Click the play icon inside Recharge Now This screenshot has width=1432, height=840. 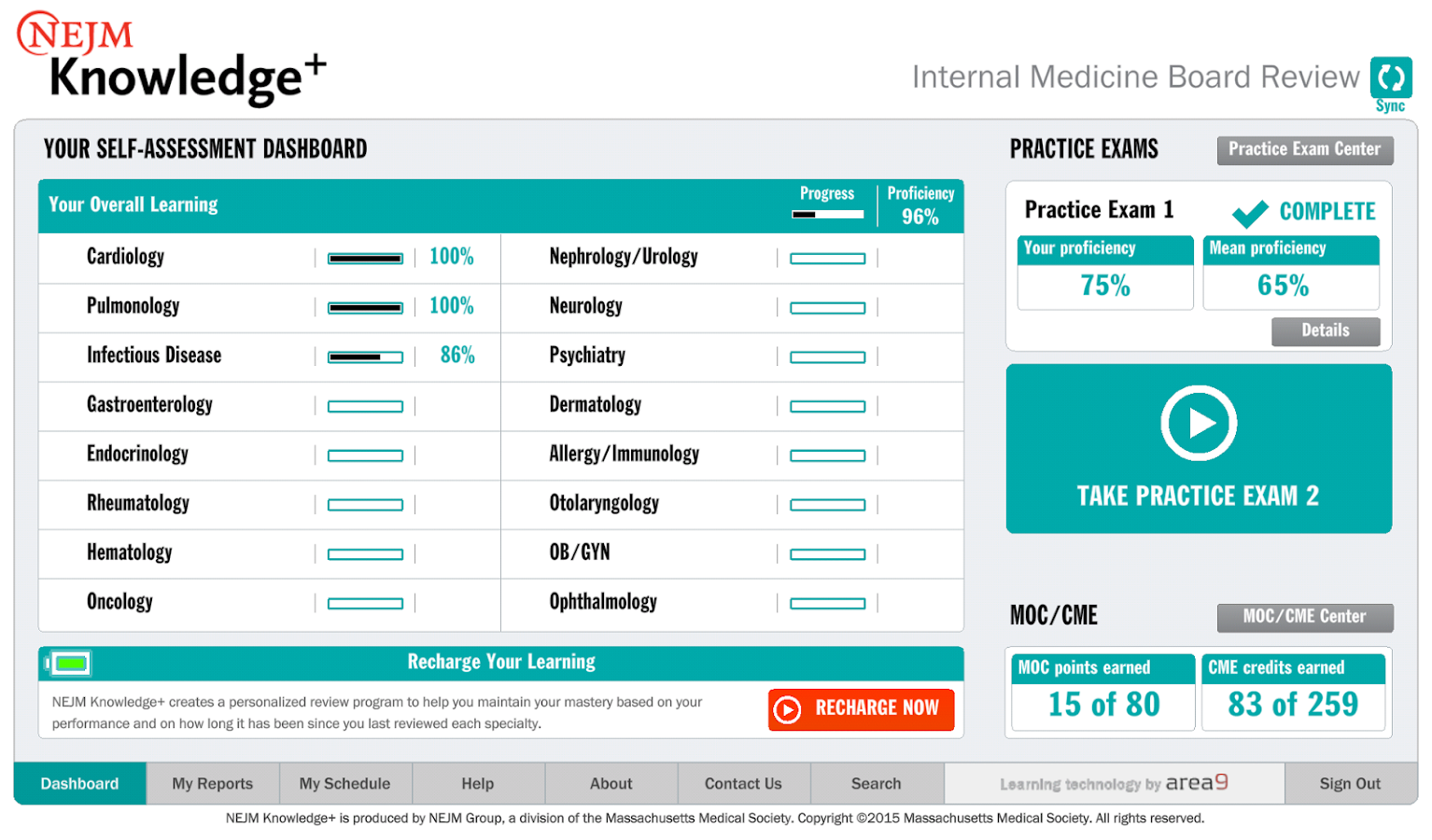[x=789, y=709]
